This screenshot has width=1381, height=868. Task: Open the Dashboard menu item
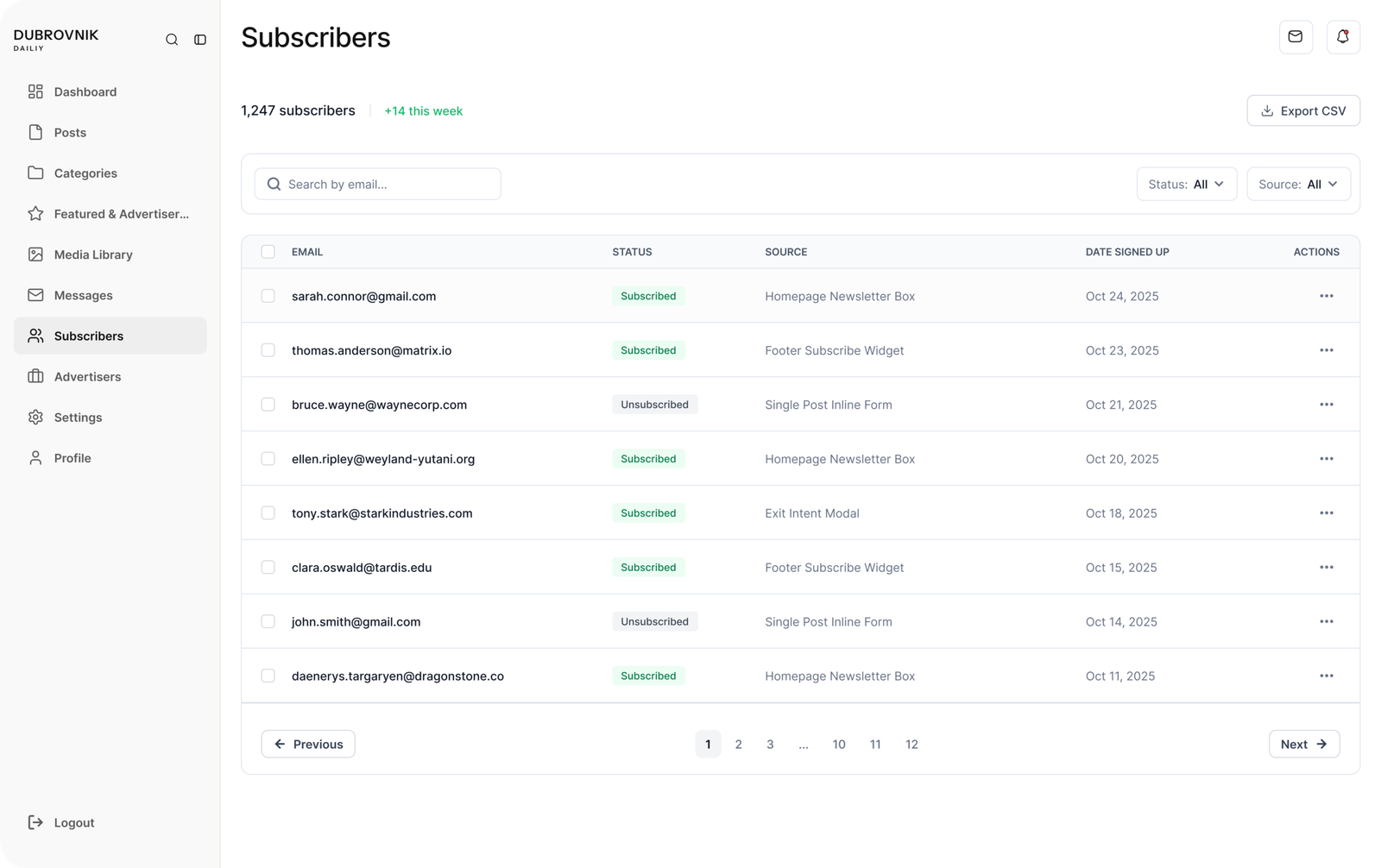[x=110, y=91]
